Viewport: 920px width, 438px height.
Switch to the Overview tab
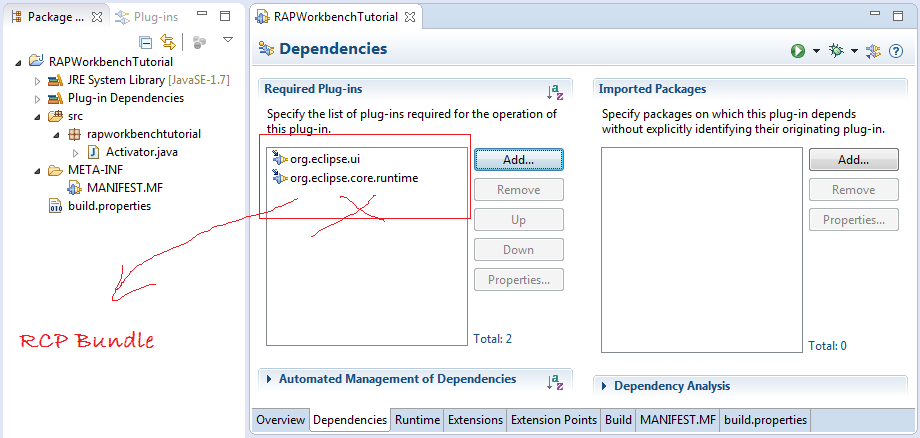tap(280, 420)
